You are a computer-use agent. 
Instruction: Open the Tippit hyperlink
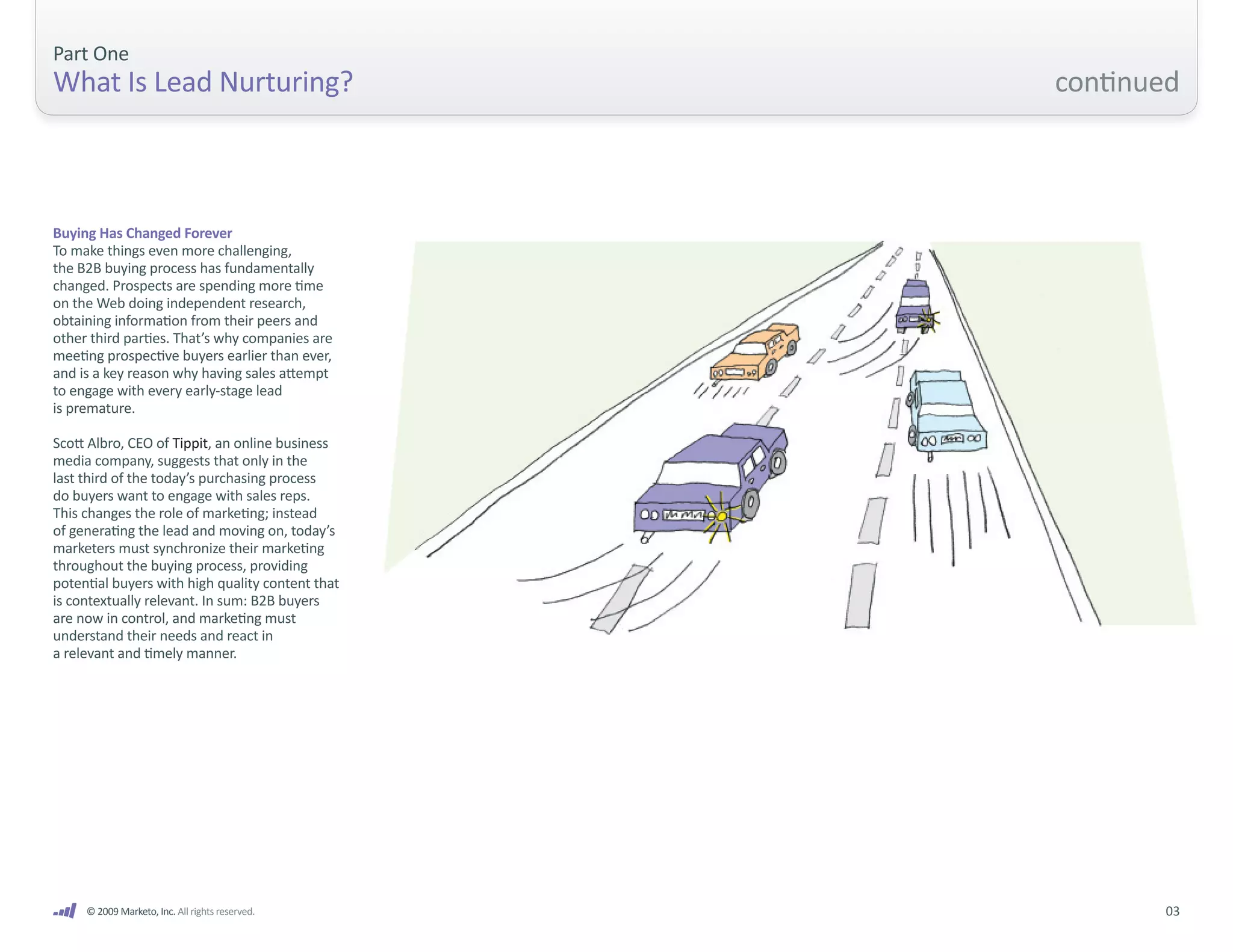tap(190, 444)
